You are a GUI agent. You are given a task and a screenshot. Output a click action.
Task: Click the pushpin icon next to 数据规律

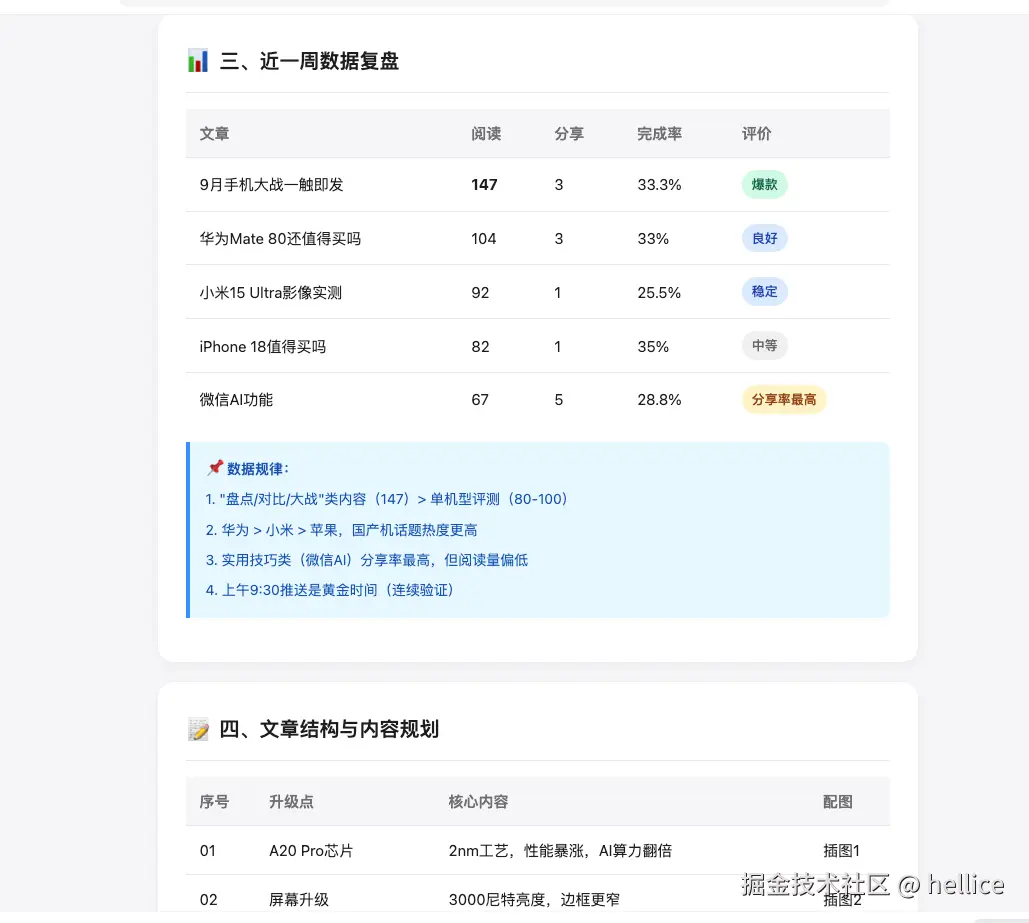coord(215,468)
